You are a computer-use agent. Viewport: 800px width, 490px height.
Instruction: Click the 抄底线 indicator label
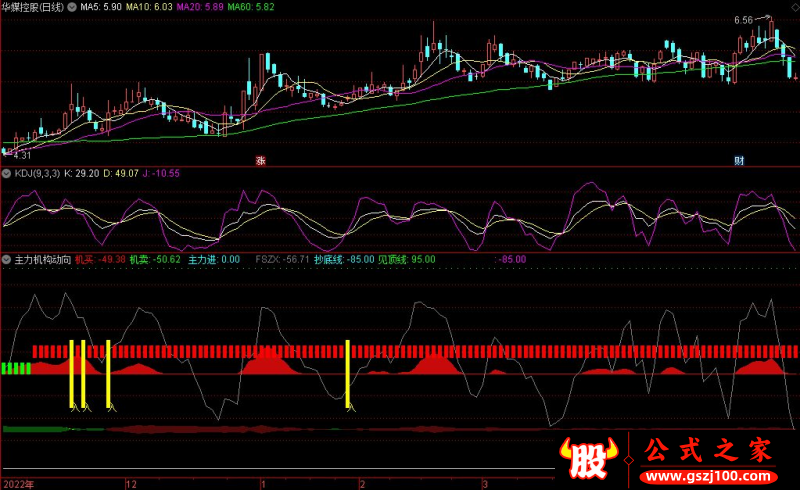pyautogui.click(x=329, y=259)
